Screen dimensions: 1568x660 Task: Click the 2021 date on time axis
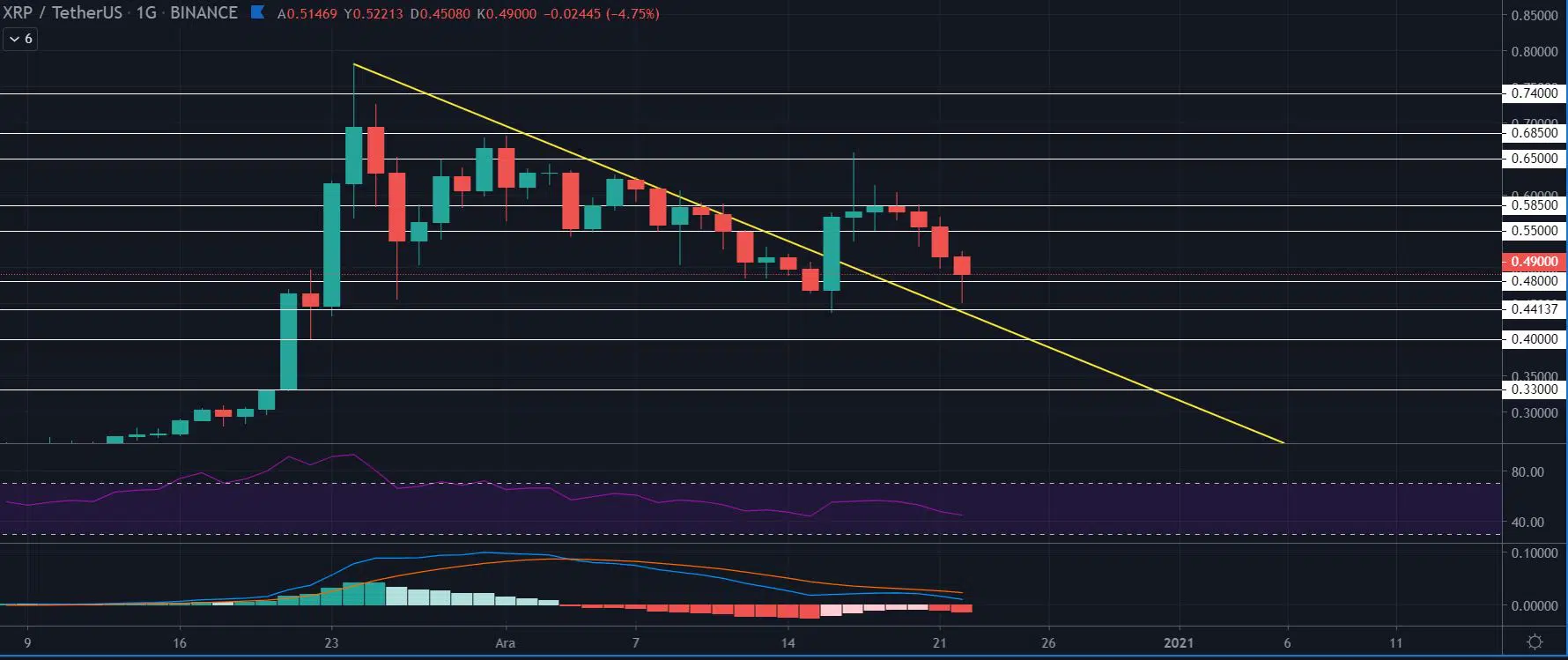coord(1179,642)
